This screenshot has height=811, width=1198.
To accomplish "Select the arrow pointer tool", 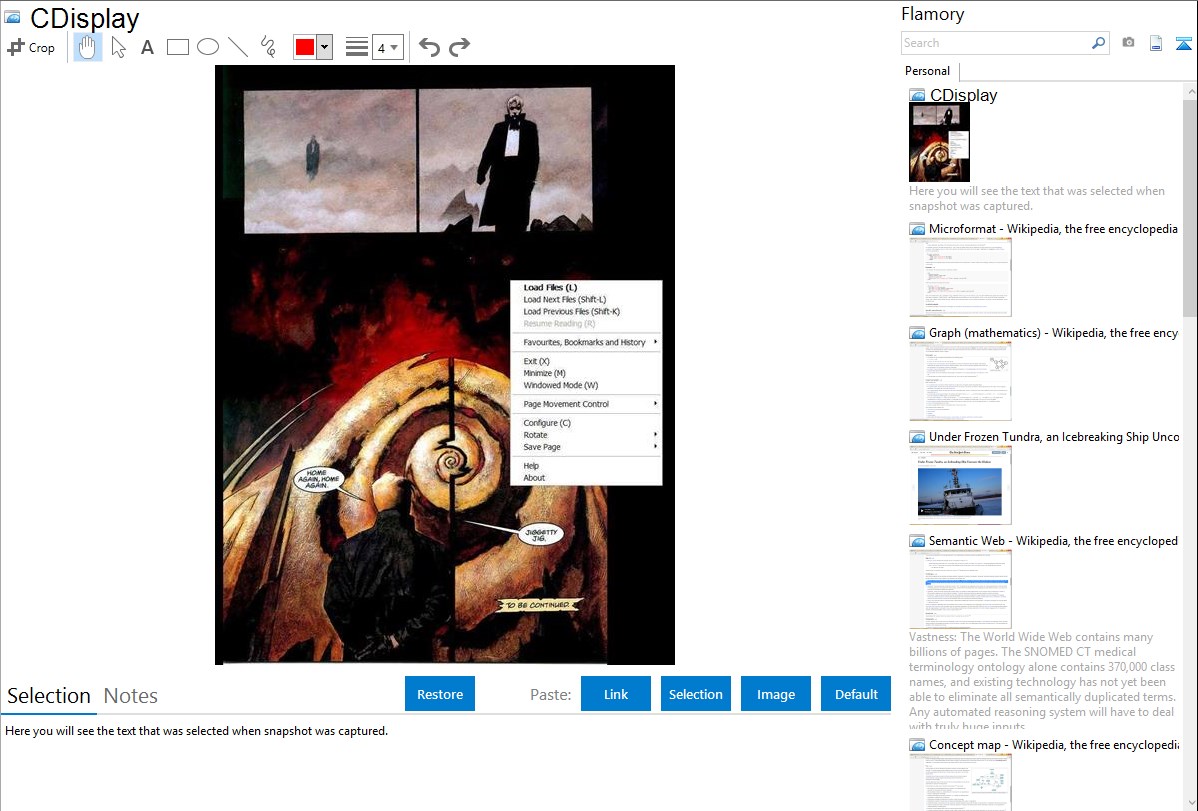I will 118,47.
